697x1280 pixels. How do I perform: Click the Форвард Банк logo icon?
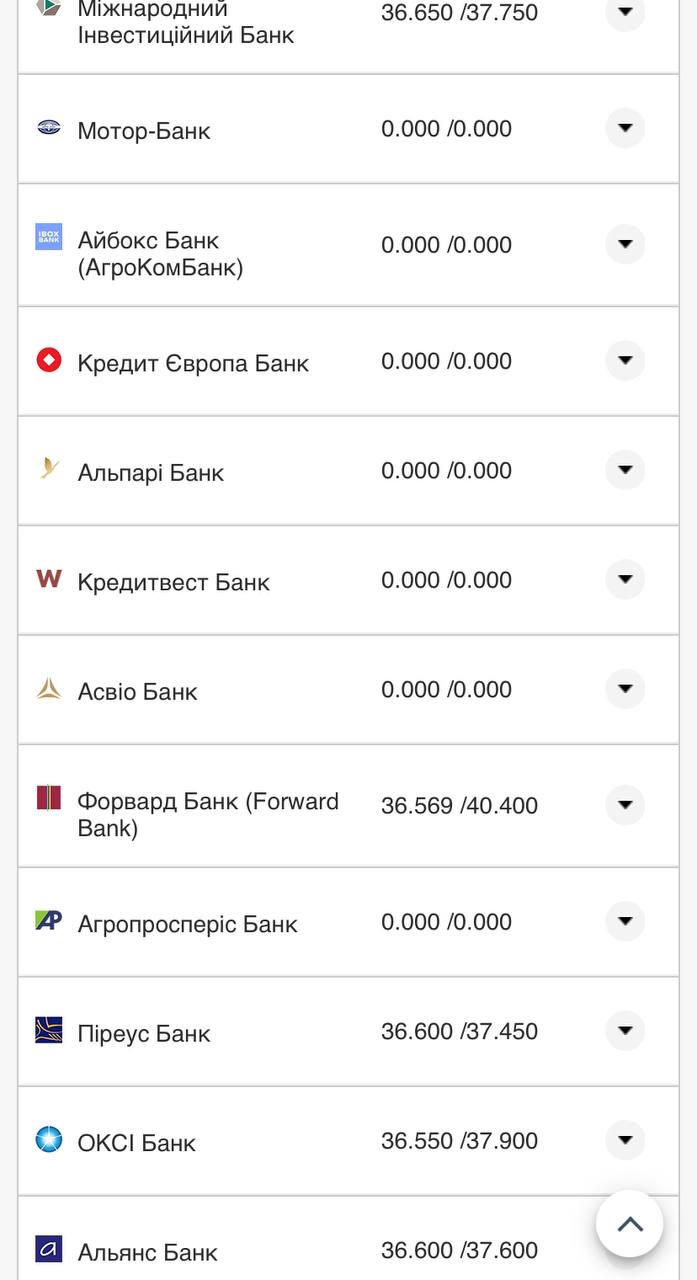[x=49, y=798]
